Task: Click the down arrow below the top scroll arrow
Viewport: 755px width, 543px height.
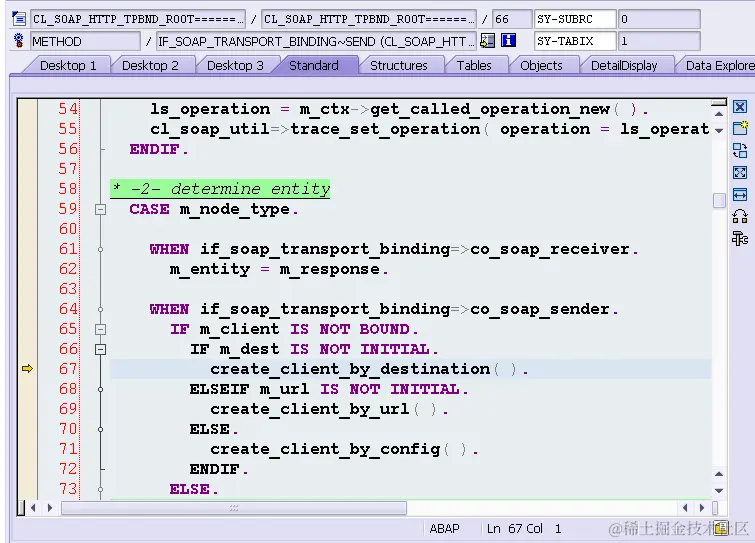Action: click(719, 130)
